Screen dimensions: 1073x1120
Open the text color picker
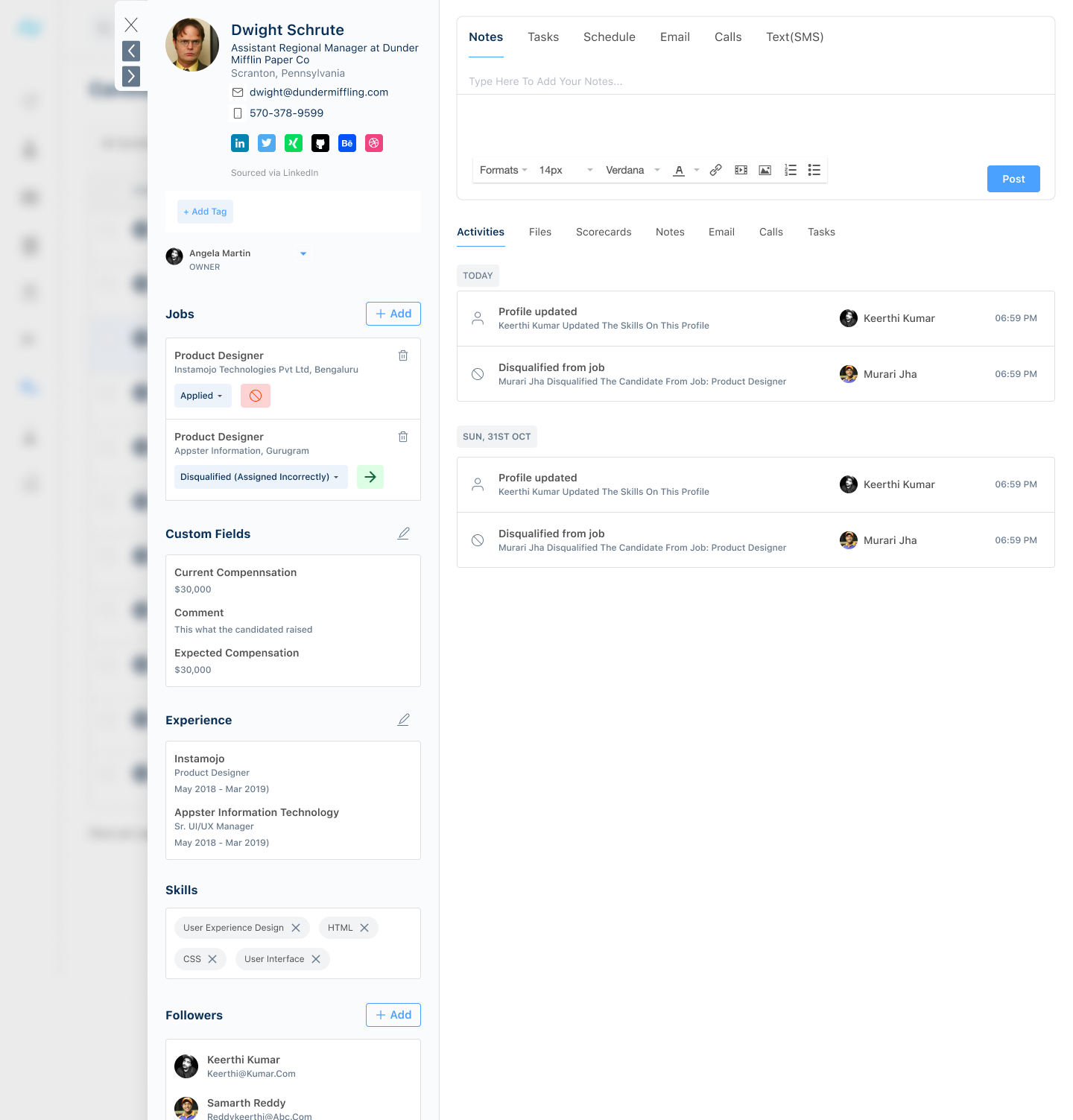click(x=679, y=170)
